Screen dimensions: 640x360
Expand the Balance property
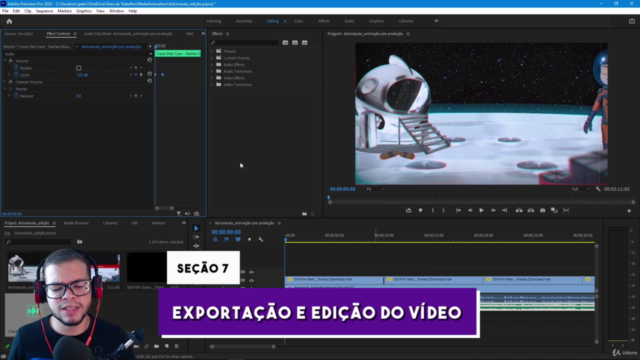pos(9,96)
